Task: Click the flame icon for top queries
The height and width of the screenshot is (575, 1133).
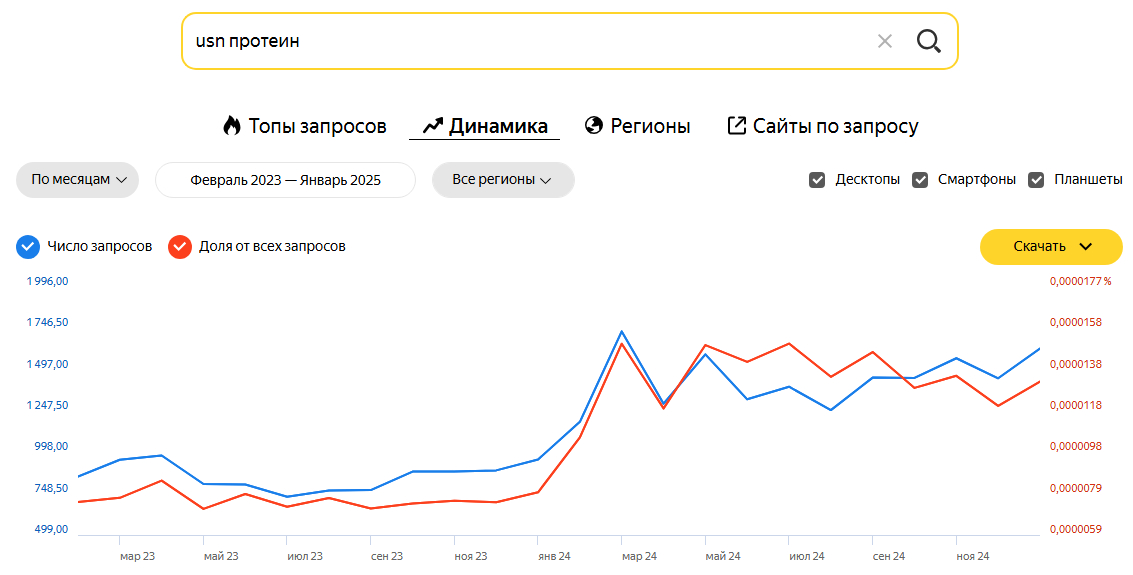Action: (x=232, y=126)
